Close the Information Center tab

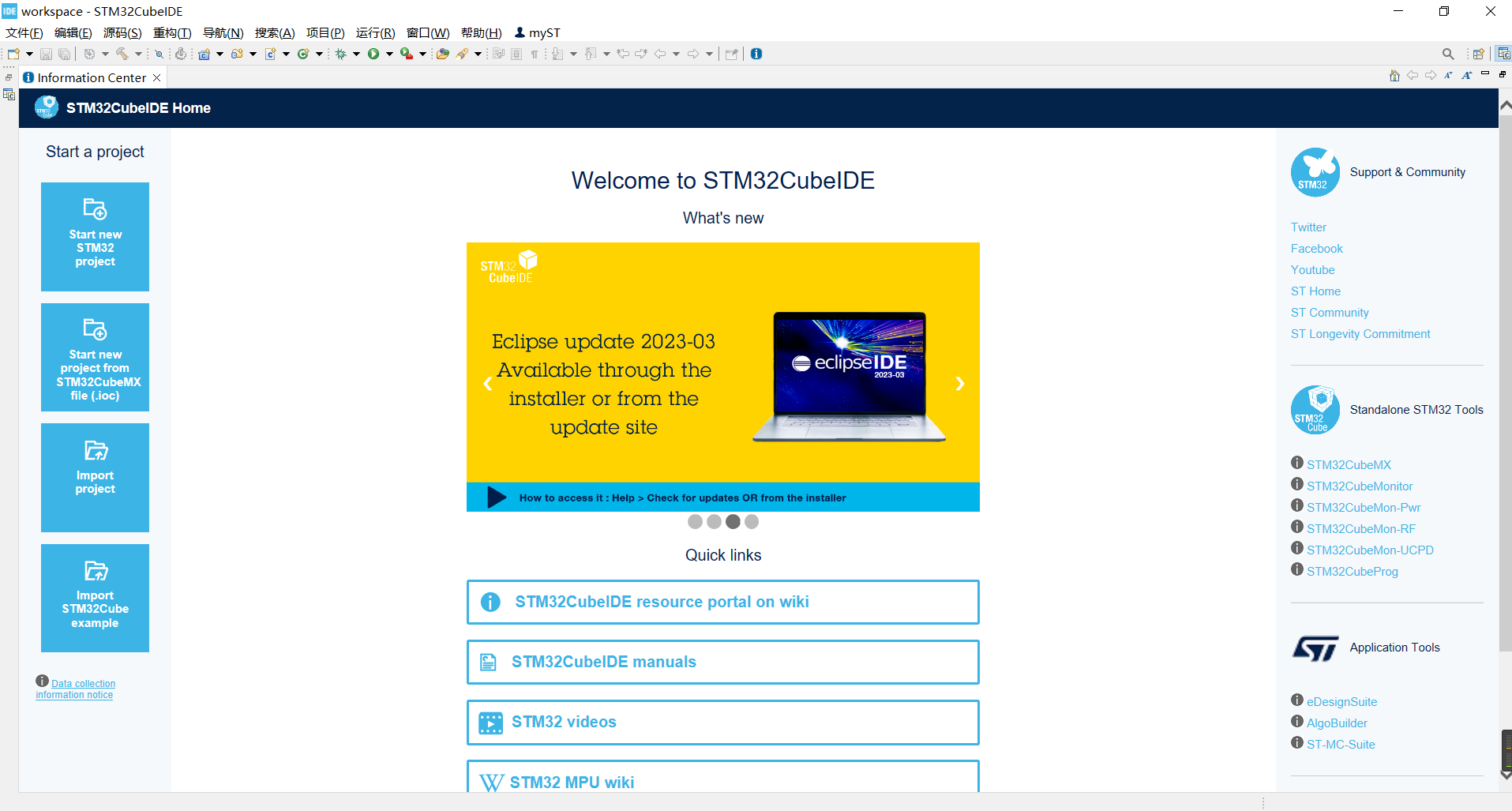(x=156, y=77)
